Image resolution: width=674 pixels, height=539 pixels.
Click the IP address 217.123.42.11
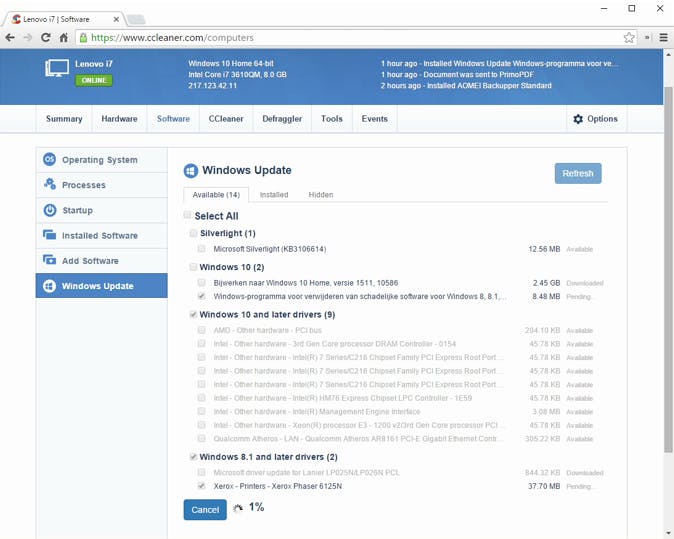212,86
